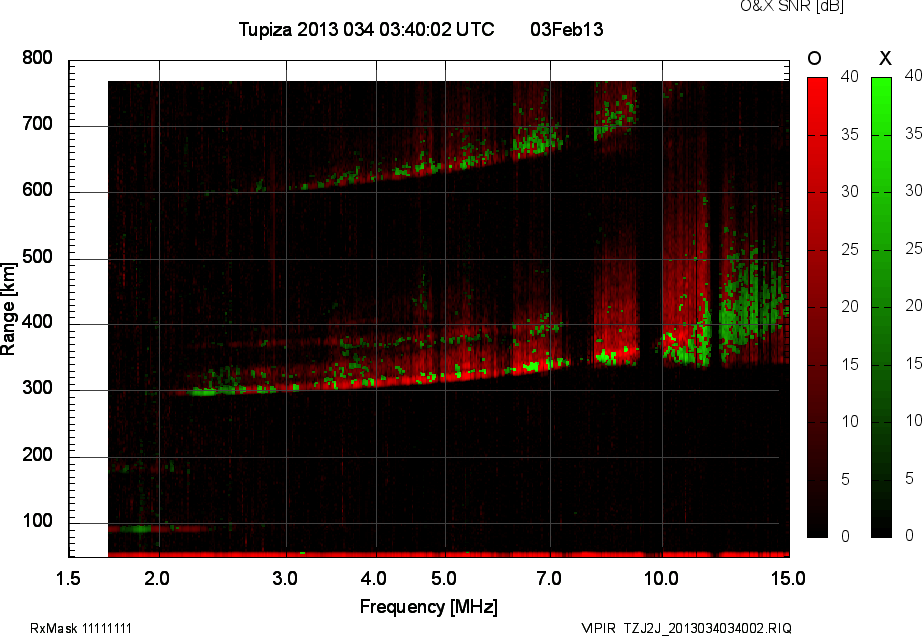This screenshot has height=636, width=922.
Task: Click the 'Range [km]' vertical axis label
Action: pyautogui.click(x=8, y=309)
